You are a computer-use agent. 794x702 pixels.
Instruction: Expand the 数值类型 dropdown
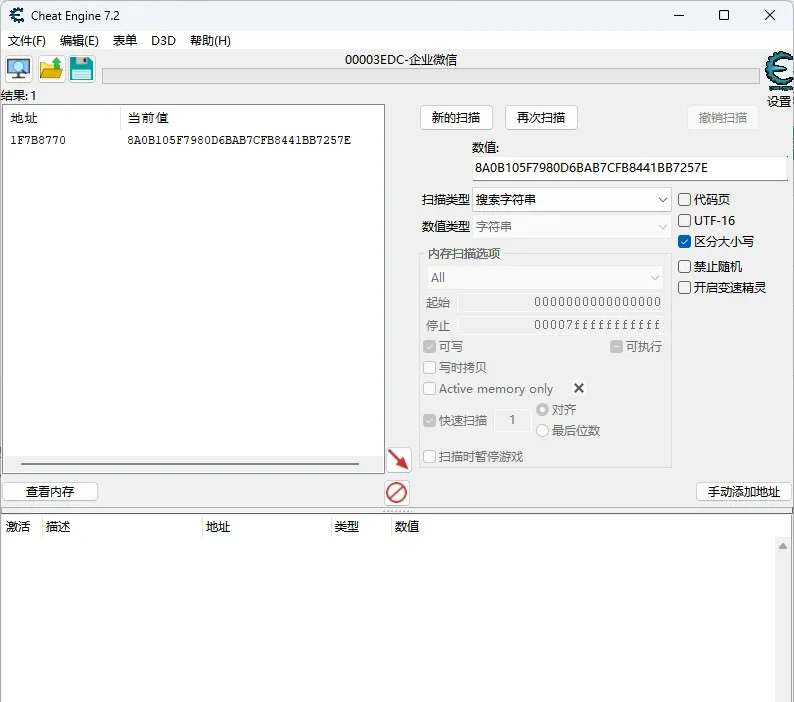tap(572, 226)
